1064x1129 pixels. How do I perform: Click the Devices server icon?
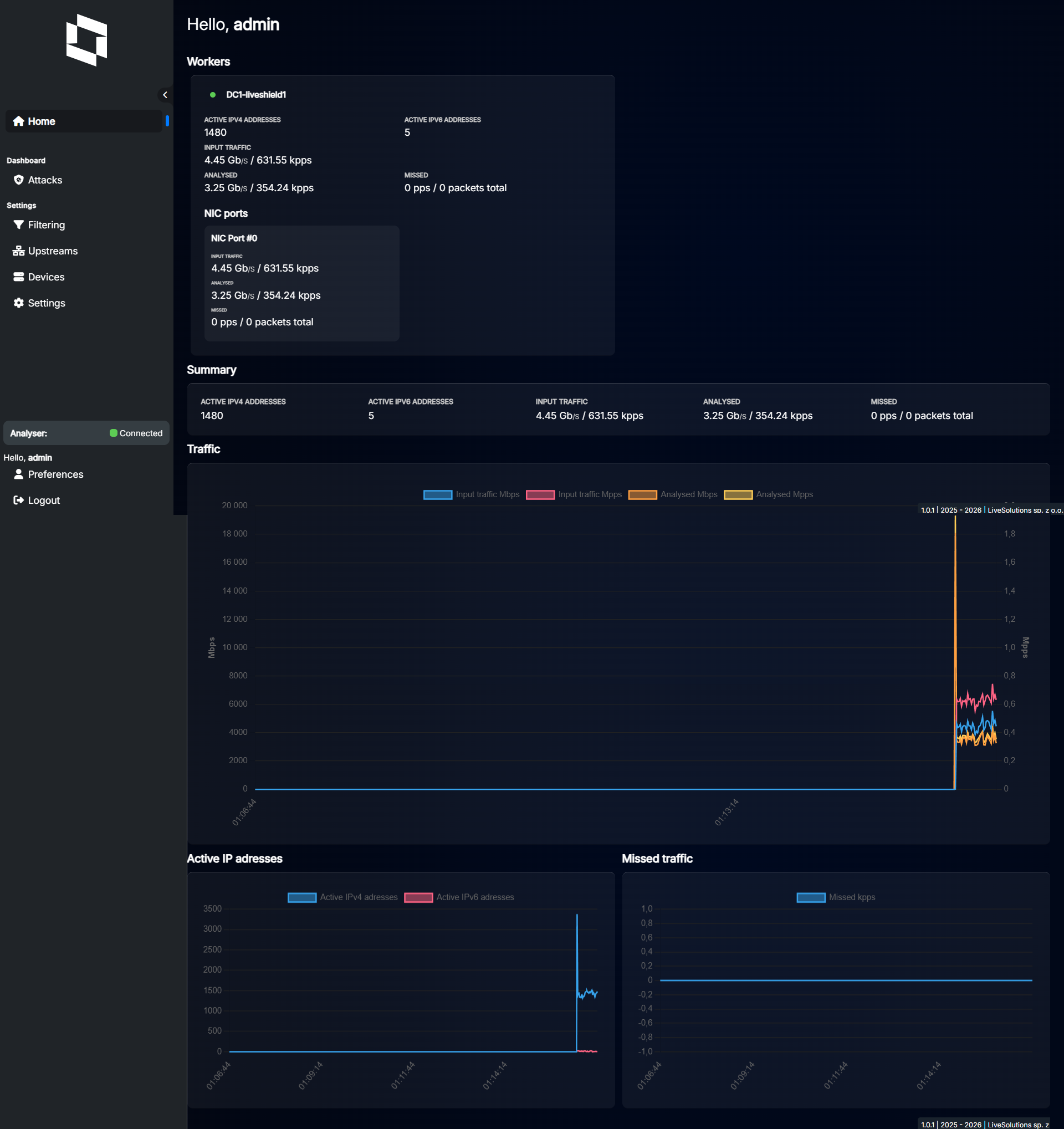19,277
